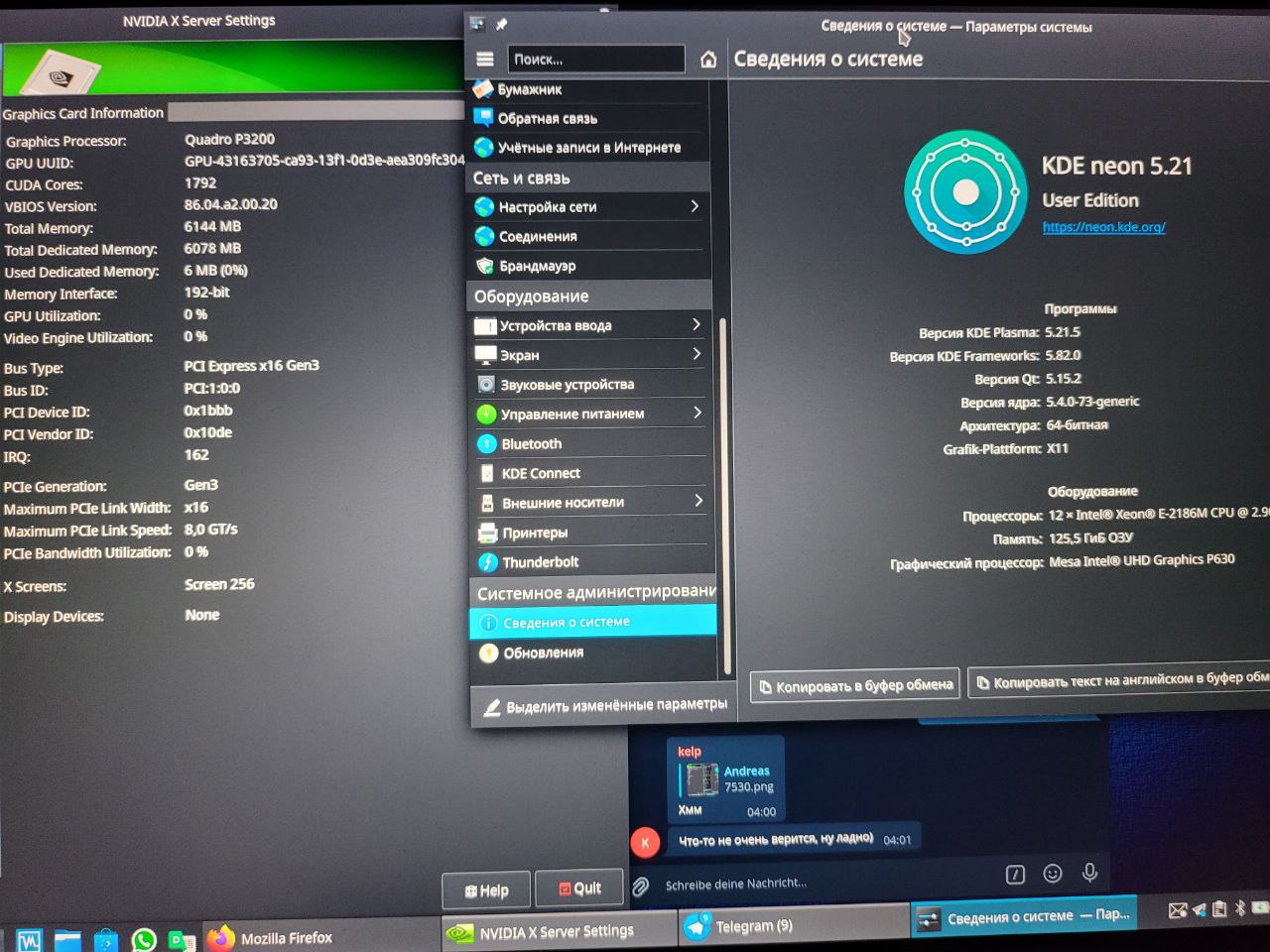Click the Принтеры printer icon
The height and width of the screenshot is (952, 1270).
click(x=487, y=533)
